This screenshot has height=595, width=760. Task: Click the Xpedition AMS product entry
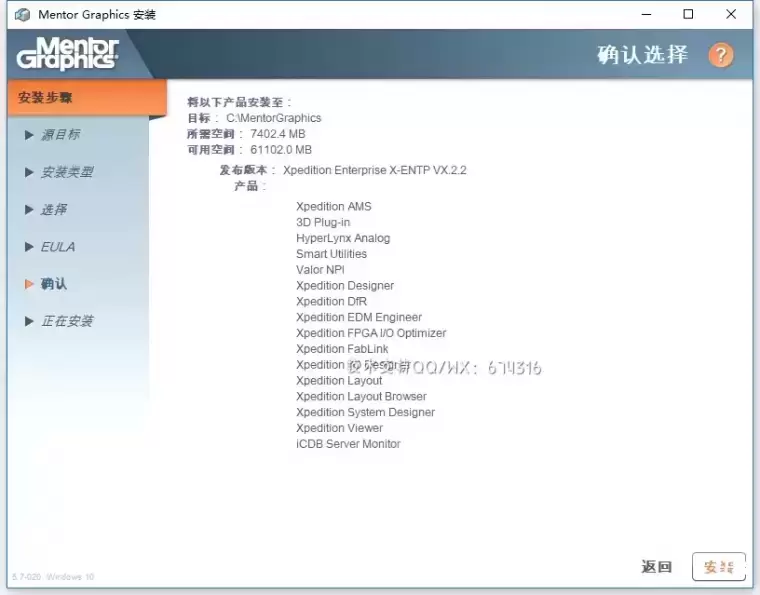pyautogui.click(x=334, y=206)
